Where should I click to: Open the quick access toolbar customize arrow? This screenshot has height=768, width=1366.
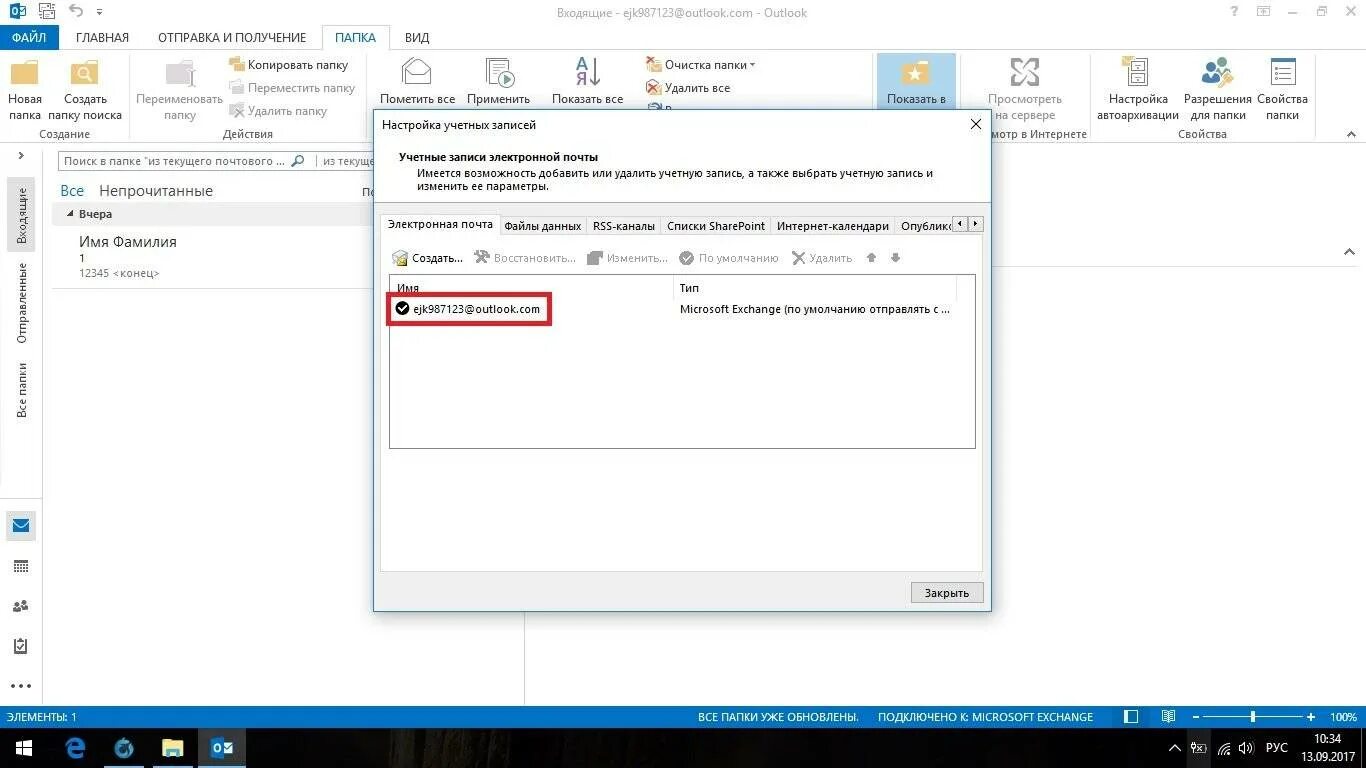coord(99,12)
